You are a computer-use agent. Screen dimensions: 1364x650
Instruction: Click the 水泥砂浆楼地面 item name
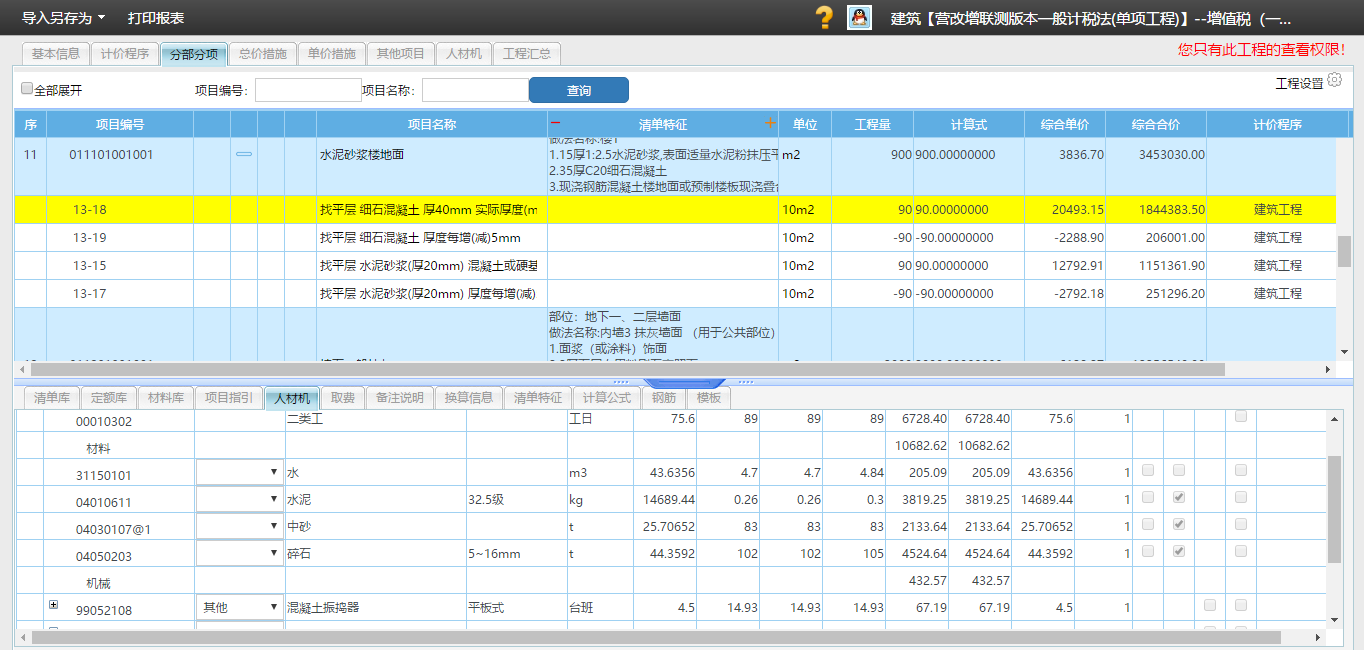(x=362, y=155)
